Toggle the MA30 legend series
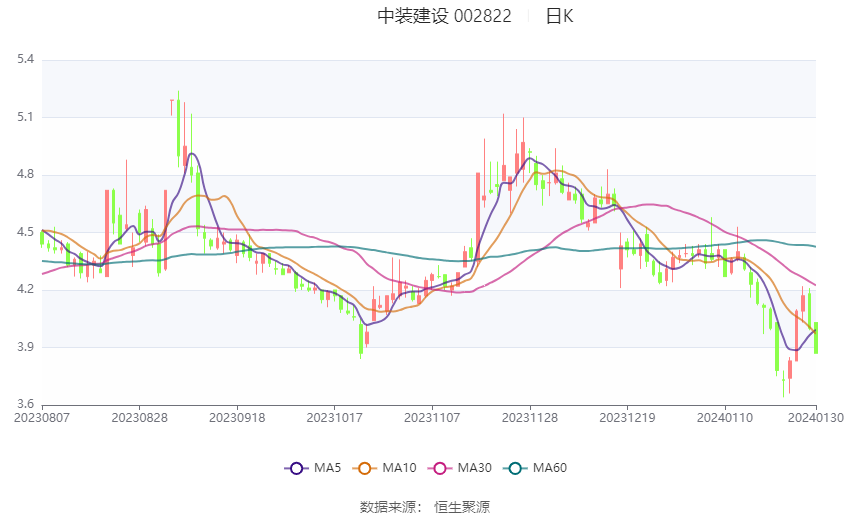Screen dimensions: 850x517 click(x=460, y=468)
